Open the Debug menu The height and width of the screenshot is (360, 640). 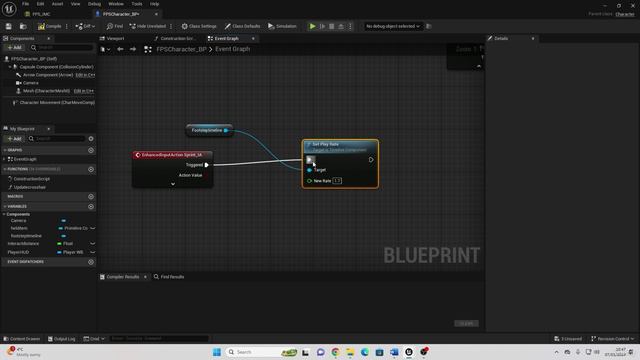(94, 4)
